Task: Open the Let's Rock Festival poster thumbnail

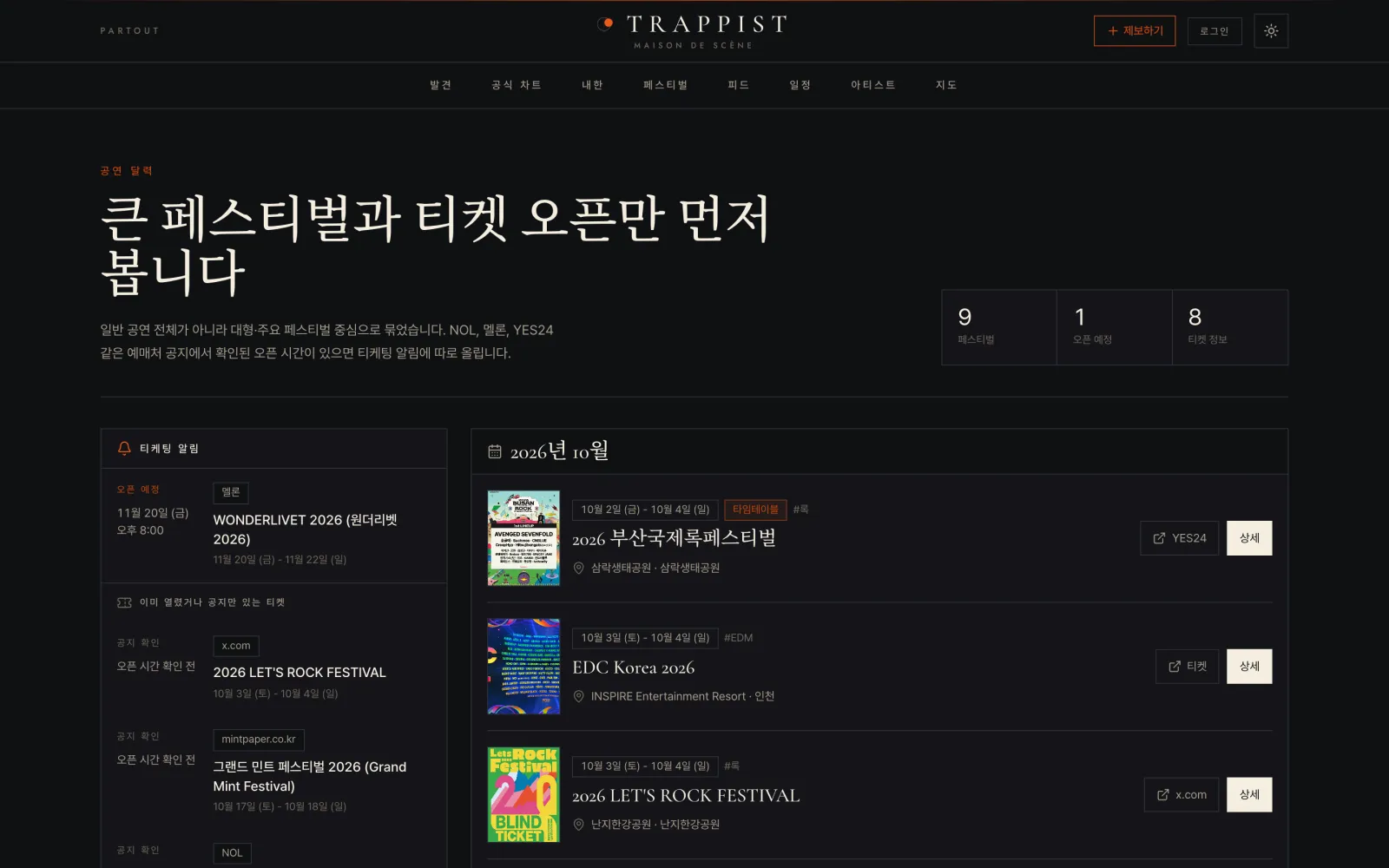Action: tap(523, 795)
